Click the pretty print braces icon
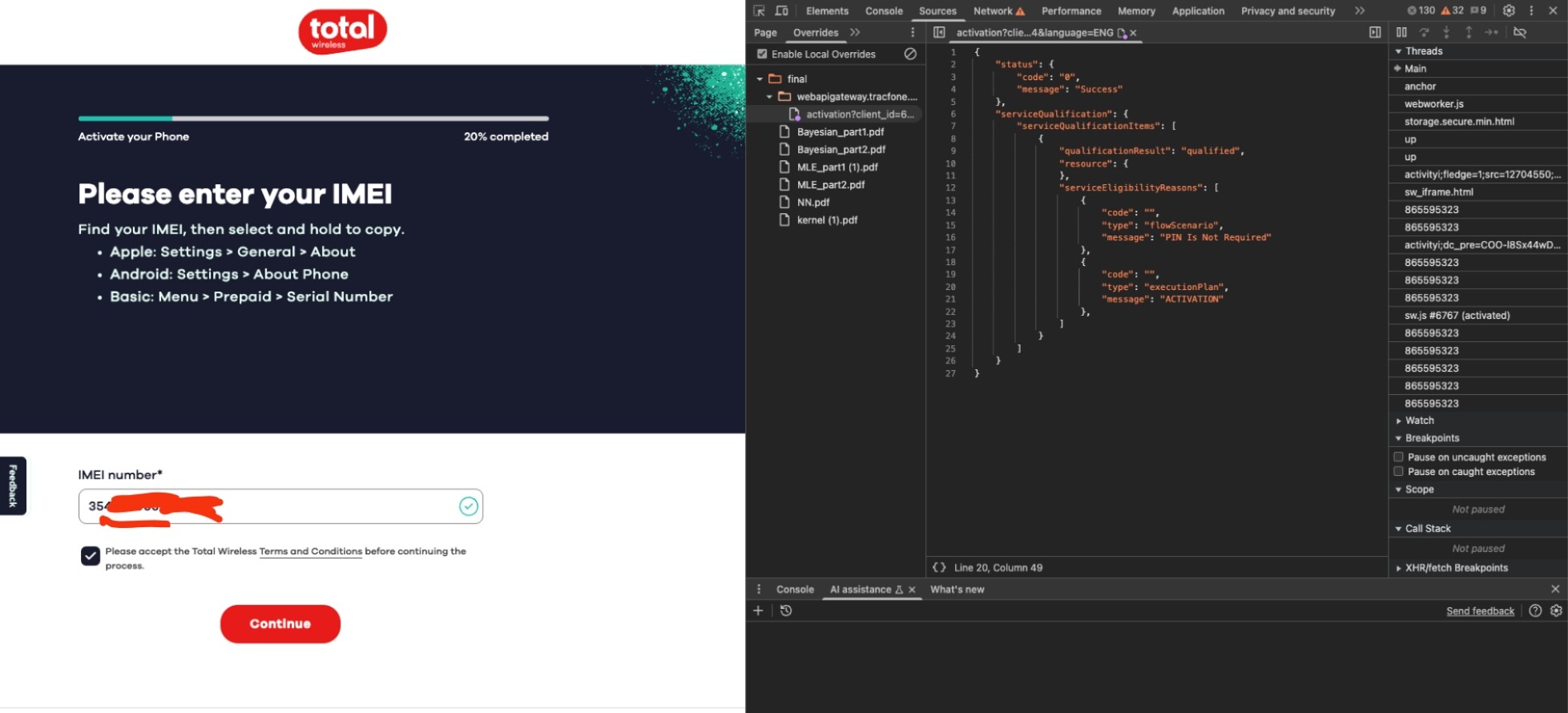This screenshot has width=1568, height=713. [939, 567]
